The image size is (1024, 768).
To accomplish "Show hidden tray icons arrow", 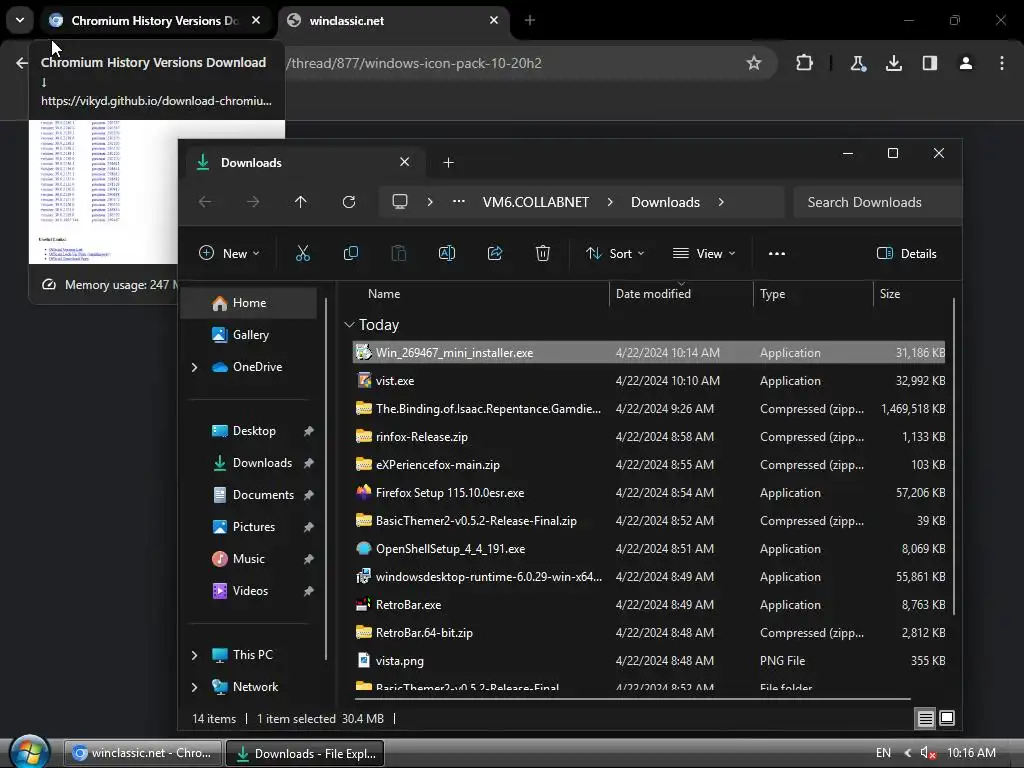I will point(908,753).
